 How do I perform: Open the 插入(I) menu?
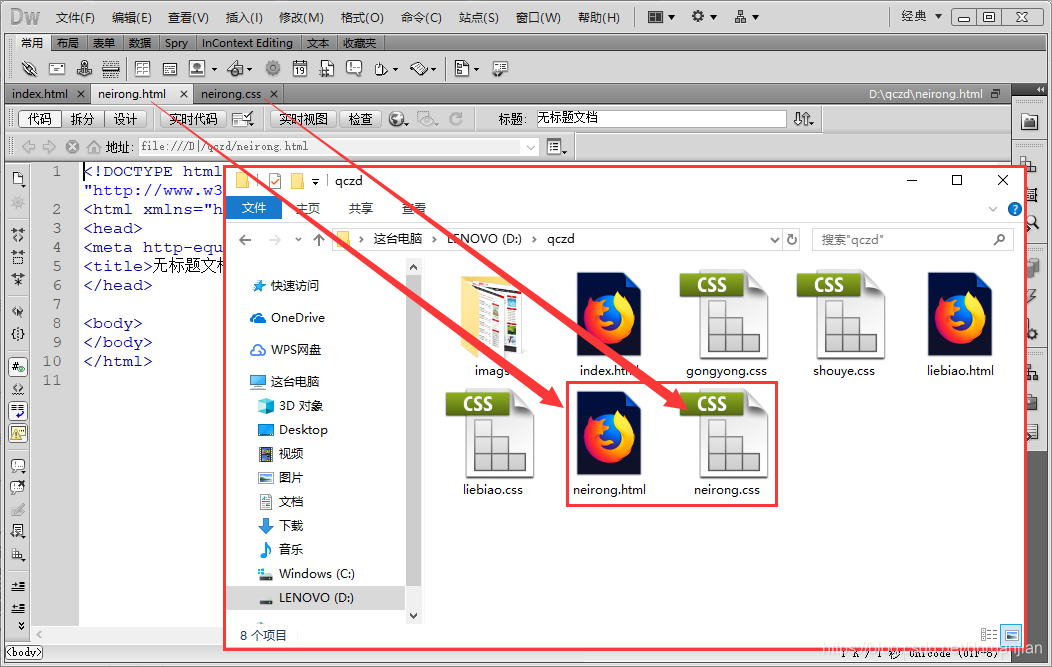pos(244,17)
